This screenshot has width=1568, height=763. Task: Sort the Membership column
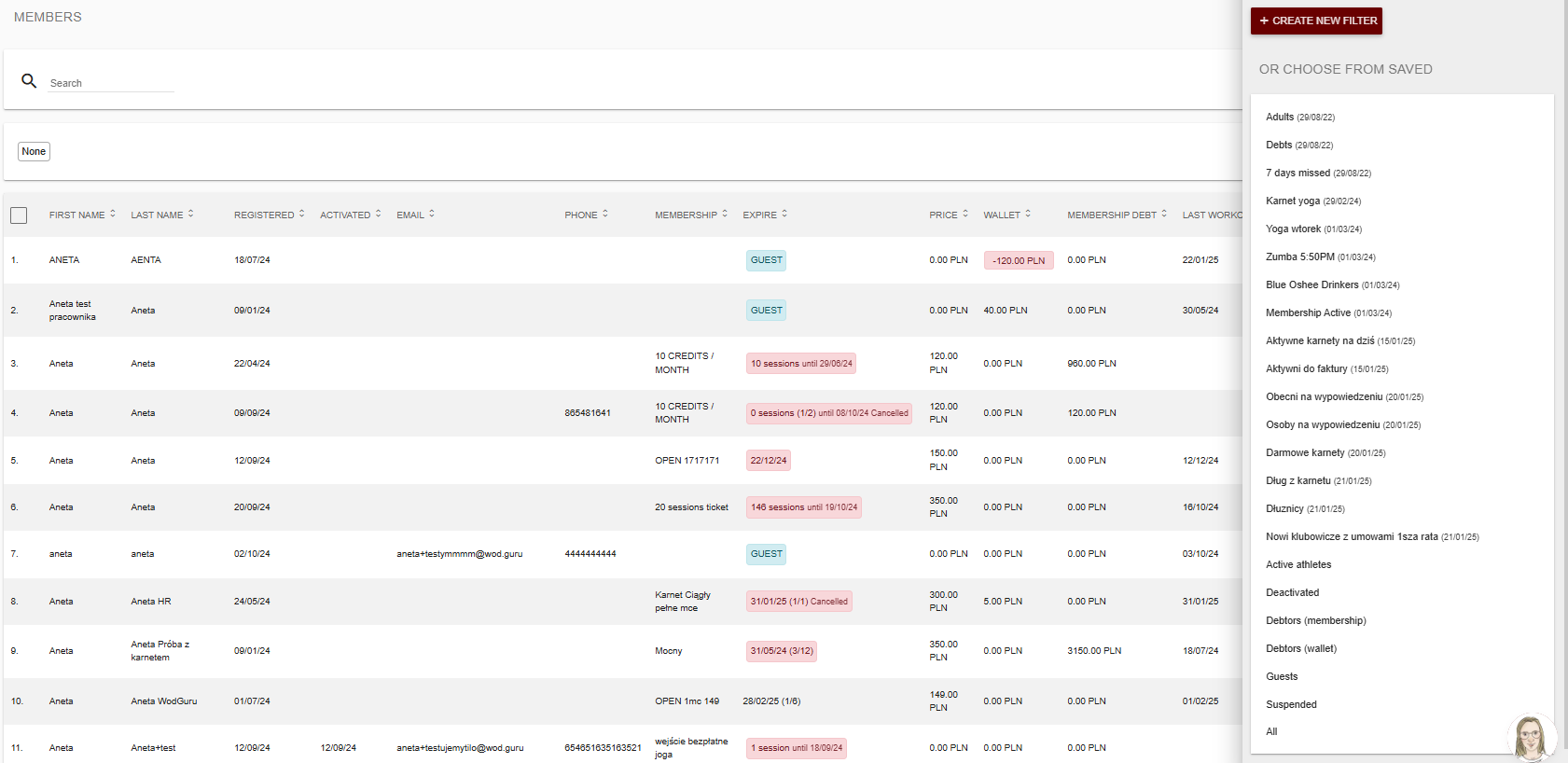[725, 214]
